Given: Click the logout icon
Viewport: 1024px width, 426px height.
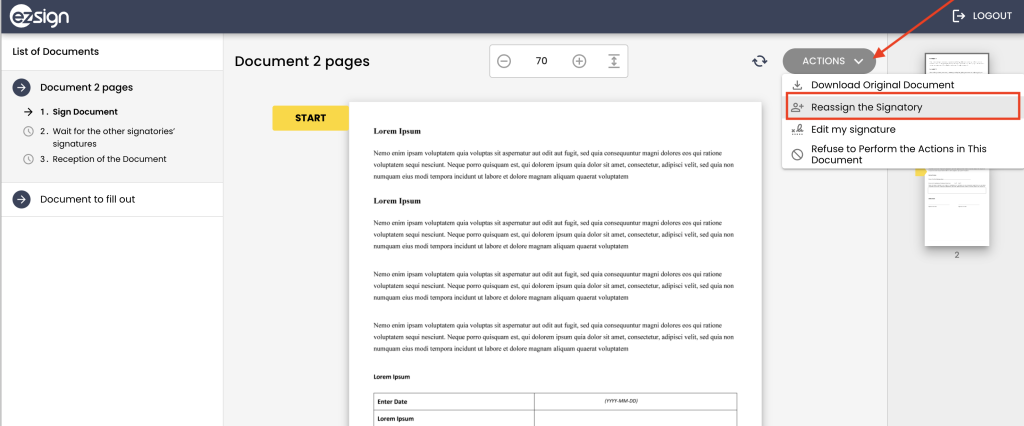Looking at the screenshot, I should tap(959, 16).
